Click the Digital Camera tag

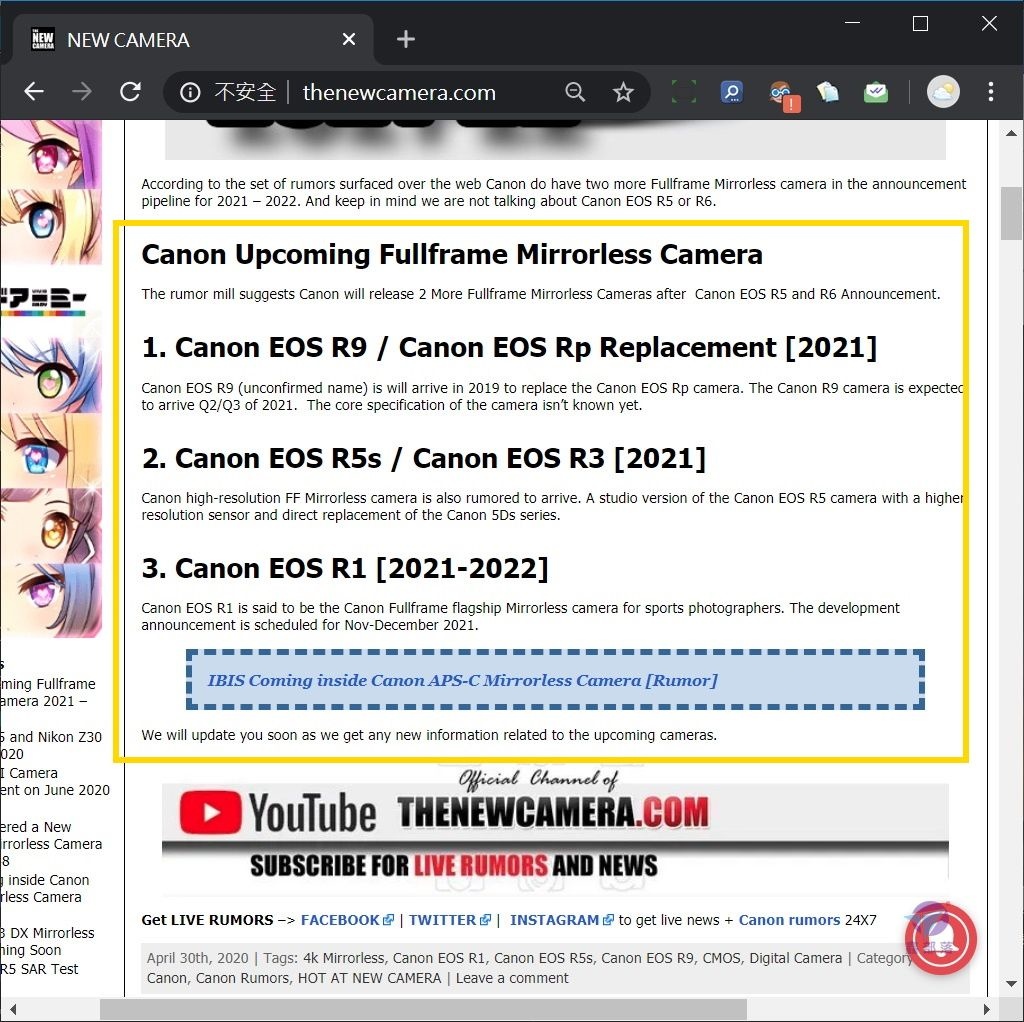[x=795, y=958]
